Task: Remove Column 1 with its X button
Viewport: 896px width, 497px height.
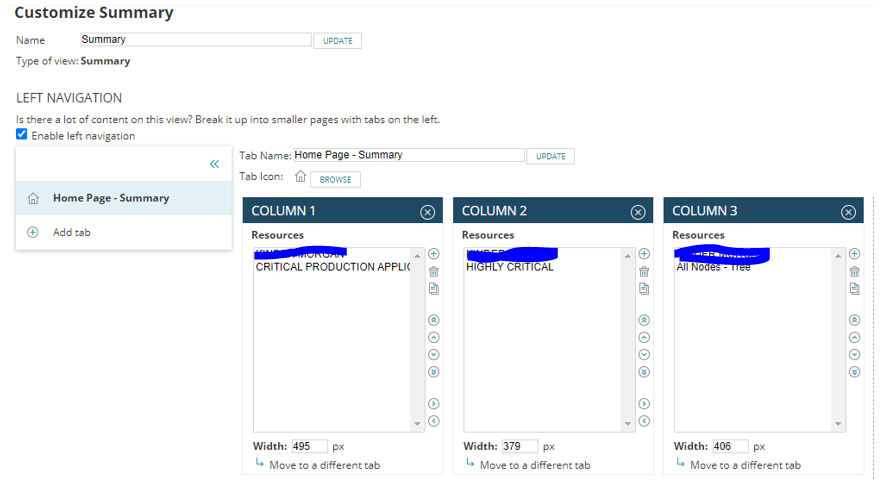Action: [x=427, y=213]
